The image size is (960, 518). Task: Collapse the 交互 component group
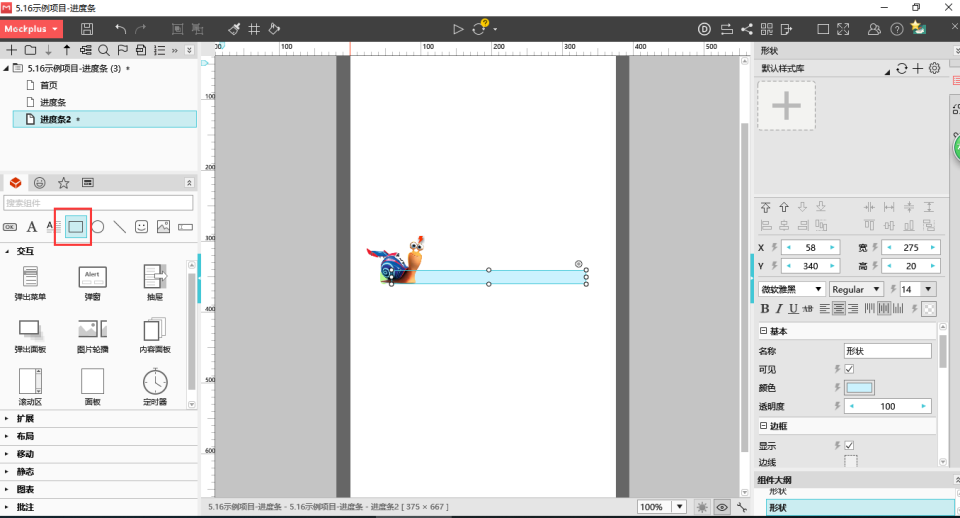(x=7, y=251)
